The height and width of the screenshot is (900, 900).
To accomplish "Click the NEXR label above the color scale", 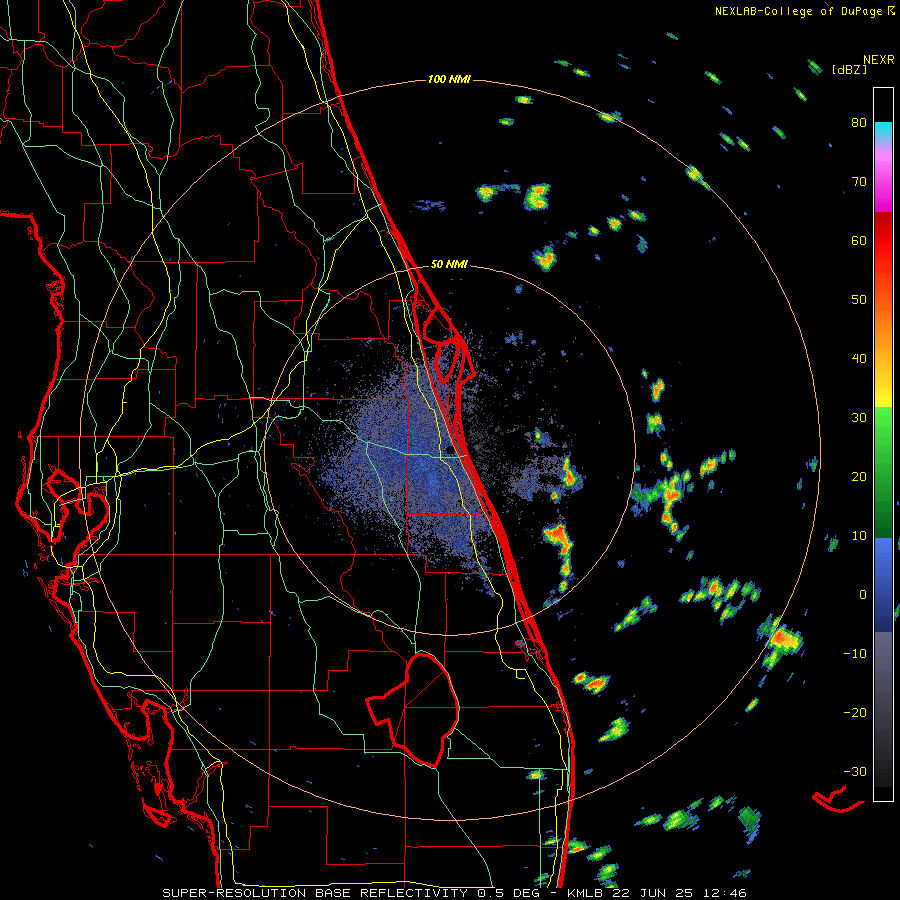I will (879, 60).
